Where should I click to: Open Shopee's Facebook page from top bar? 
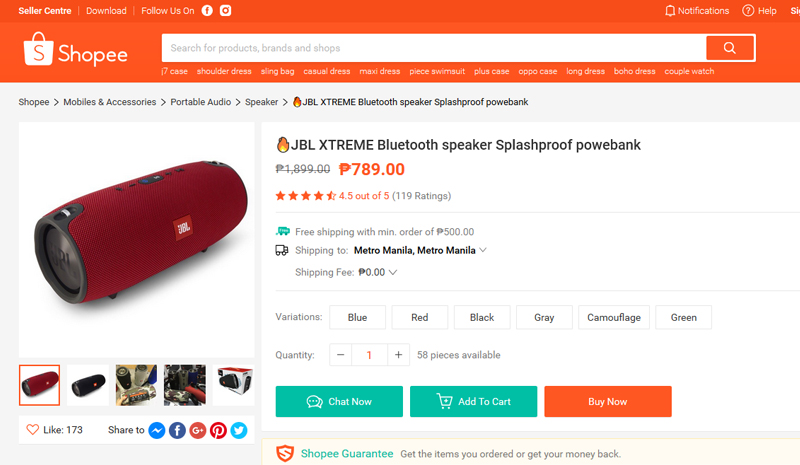(207, 11)
